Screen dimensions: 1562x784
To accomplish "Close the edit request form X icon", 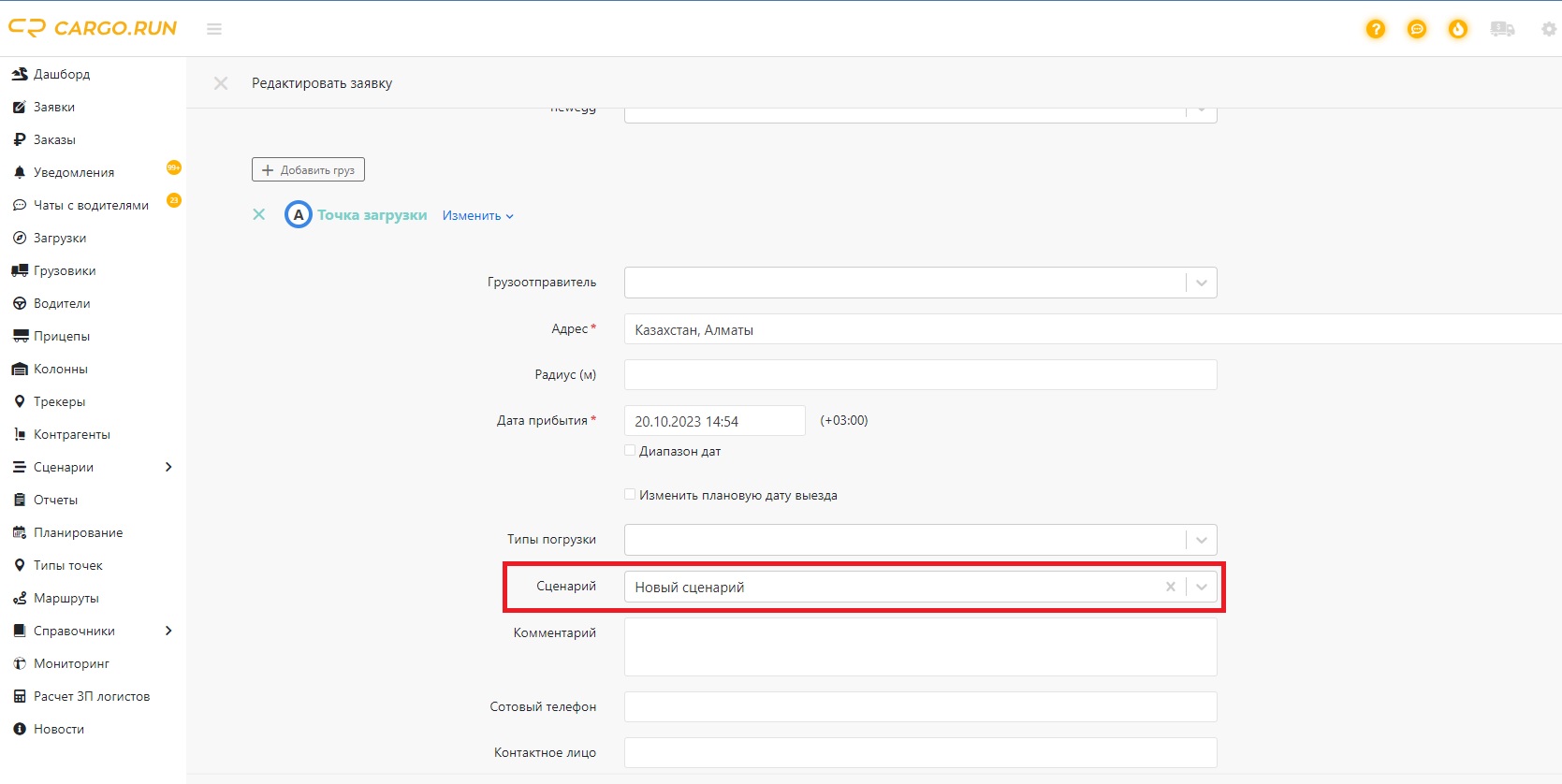I will [x=221, y=83].
